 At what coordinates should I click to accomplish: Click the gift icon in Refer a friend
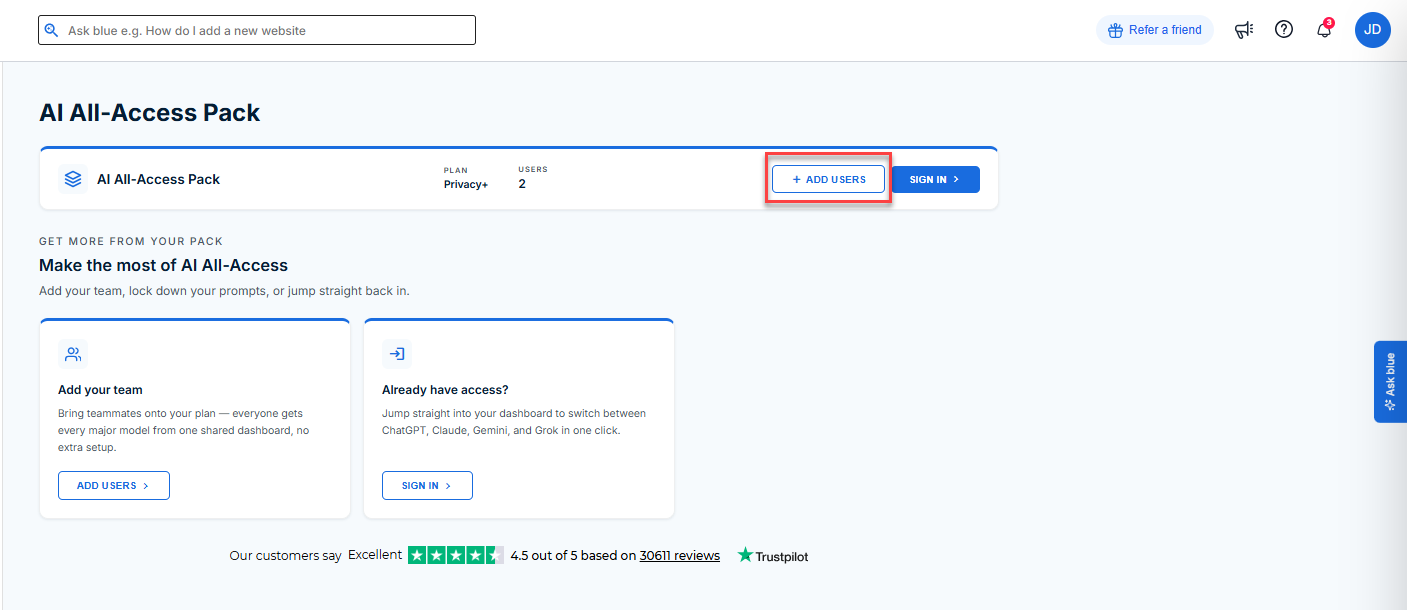click(1115, 30)
